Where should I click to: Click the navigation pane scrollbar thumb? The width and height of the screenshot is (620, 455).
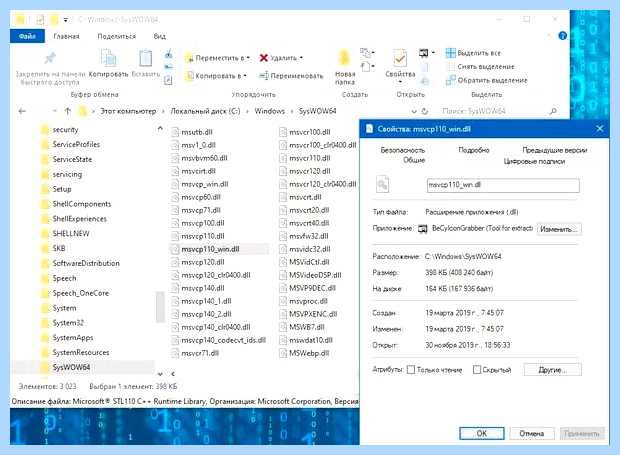160,307
